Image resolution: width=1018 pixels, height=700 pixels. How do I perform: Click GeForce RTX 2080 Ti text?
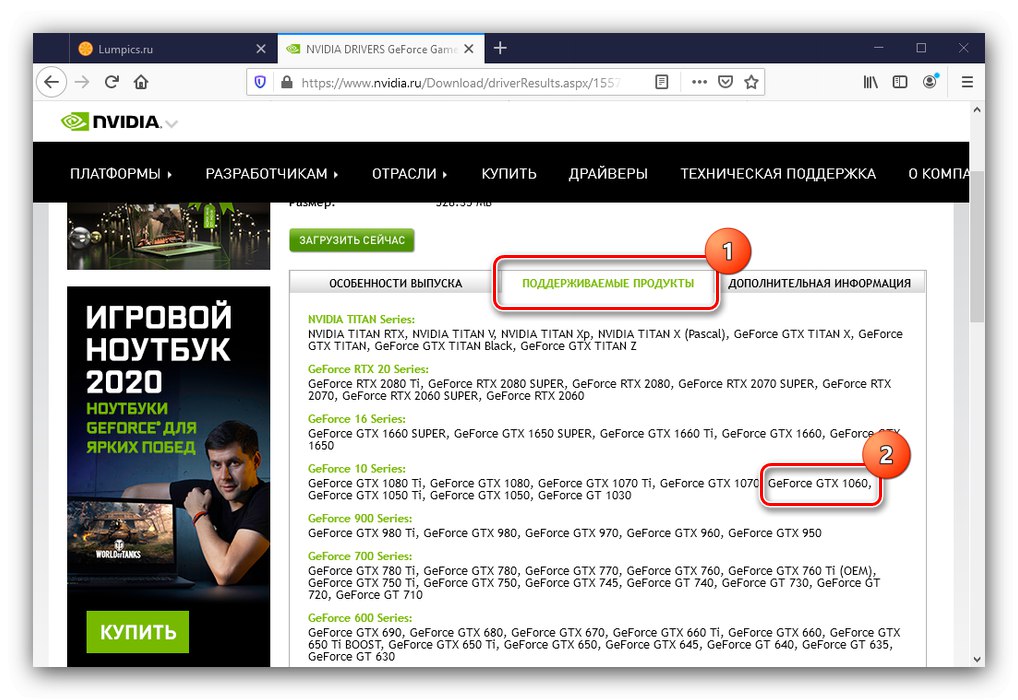(364, 384)
